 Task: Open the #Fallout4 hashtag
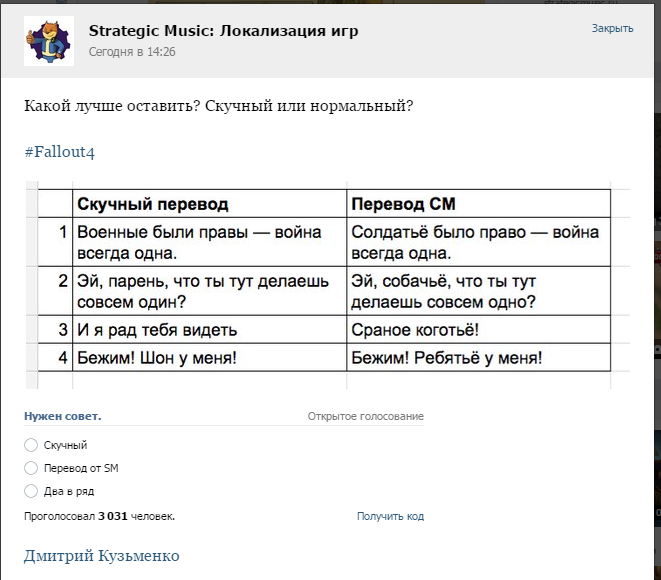coord(59,152)
